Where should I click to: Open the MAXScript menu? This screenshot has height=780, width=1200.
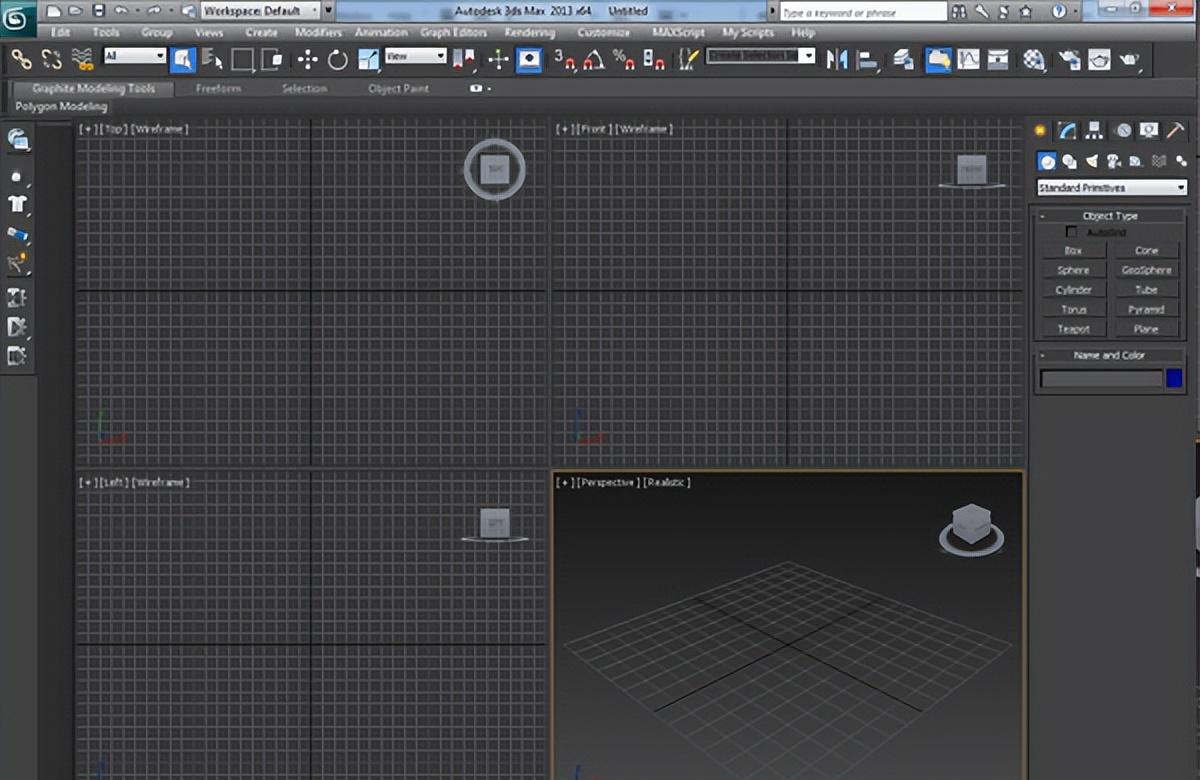coord(678,32)
